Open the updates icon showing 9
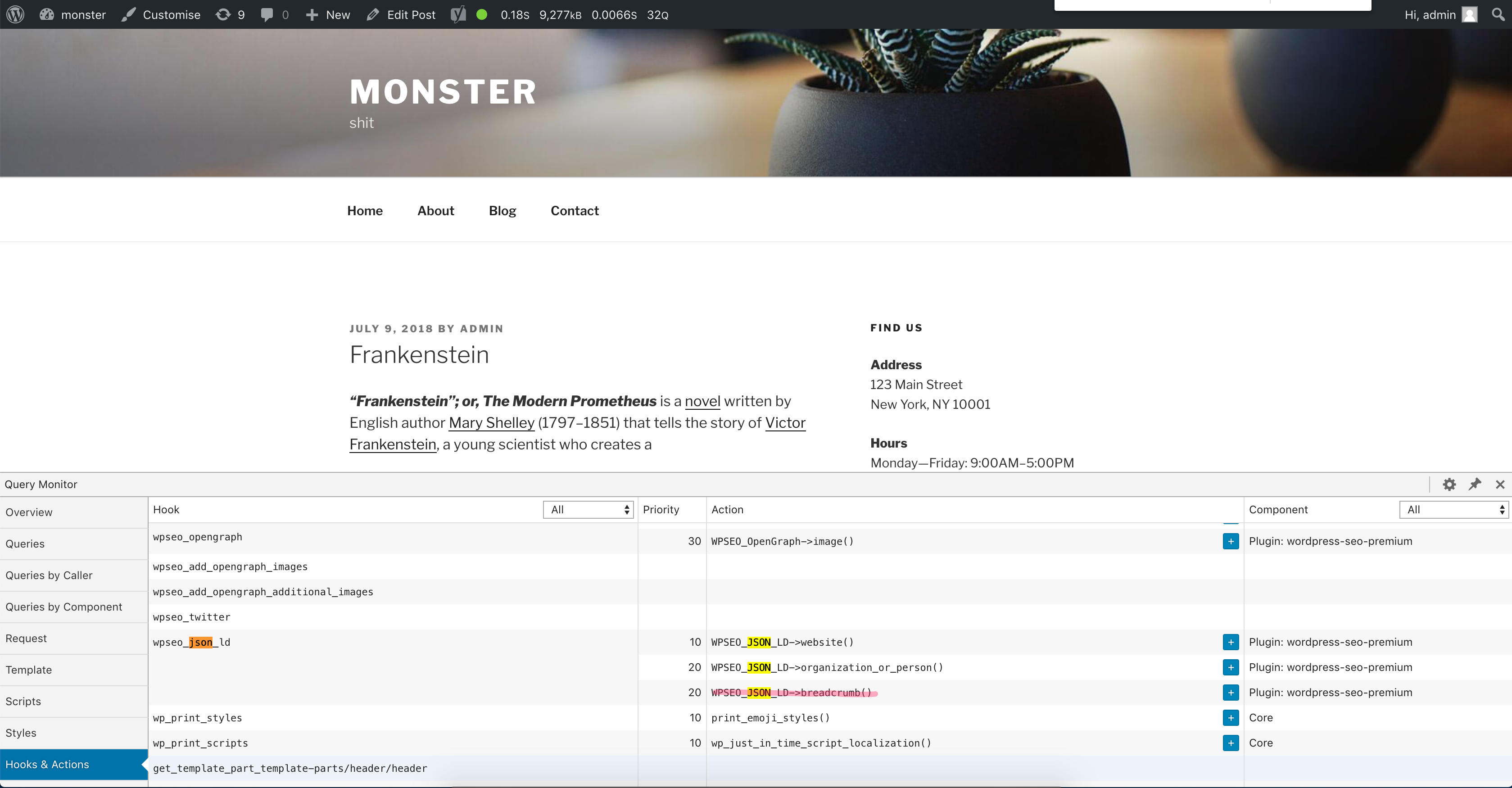The height and width of the screenshot is (788, 1512). [223, 15]
